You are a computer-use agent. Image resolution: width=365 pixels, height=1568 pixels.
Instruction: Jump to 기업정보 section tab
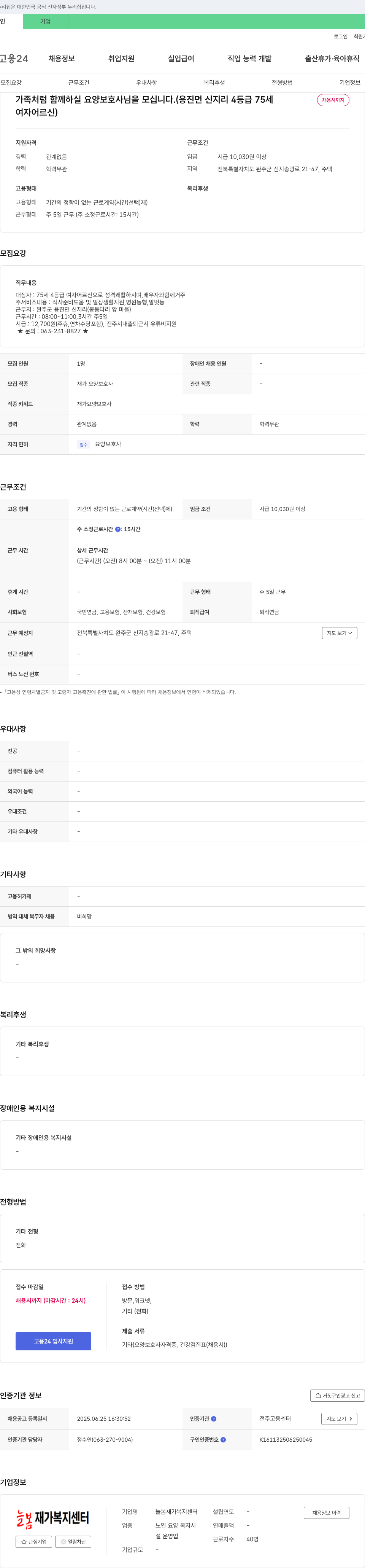click(350, 83)
